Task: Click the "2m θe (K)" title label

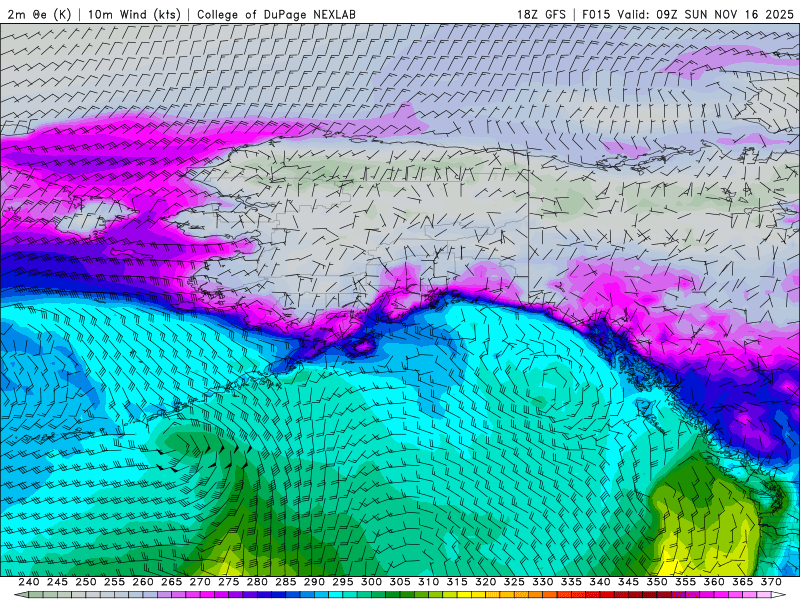Action: click(39, 14)
